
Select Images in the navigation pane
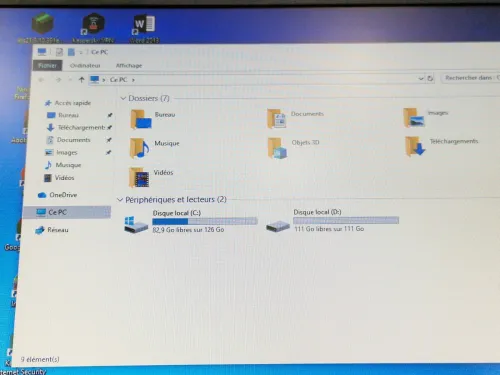61,153
